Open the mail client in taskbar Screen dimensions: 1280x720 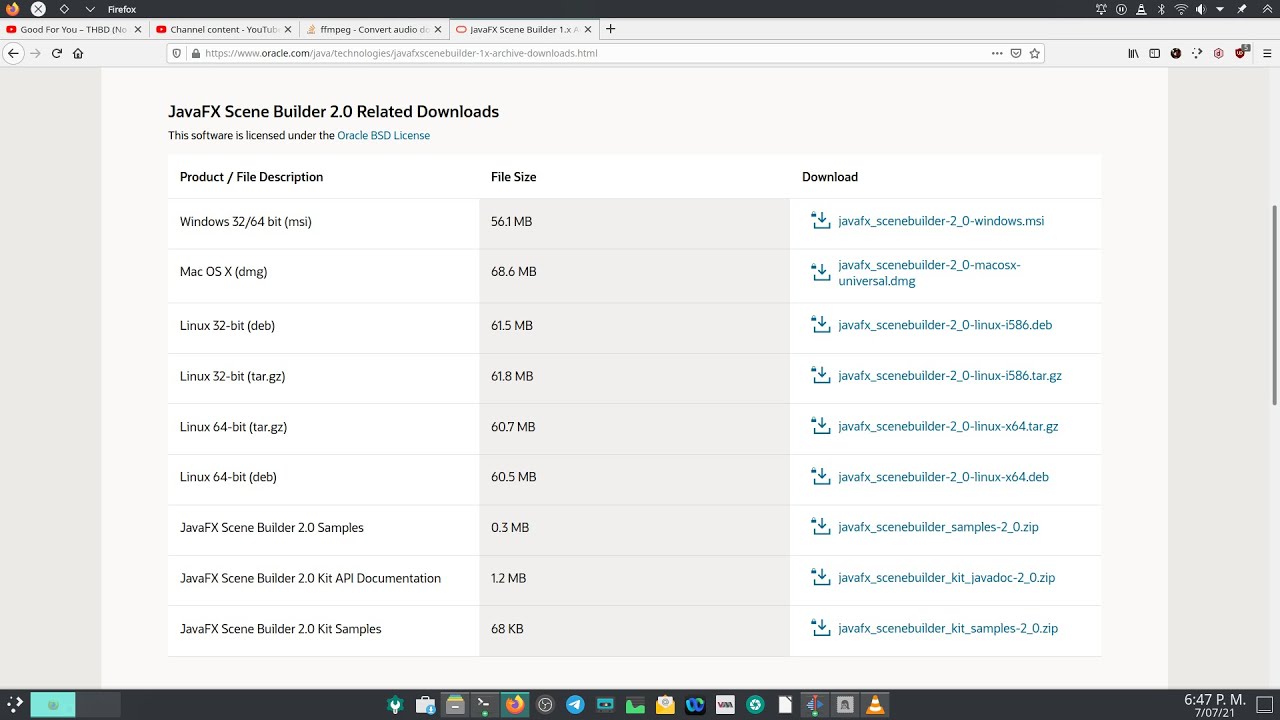(665, 705)
